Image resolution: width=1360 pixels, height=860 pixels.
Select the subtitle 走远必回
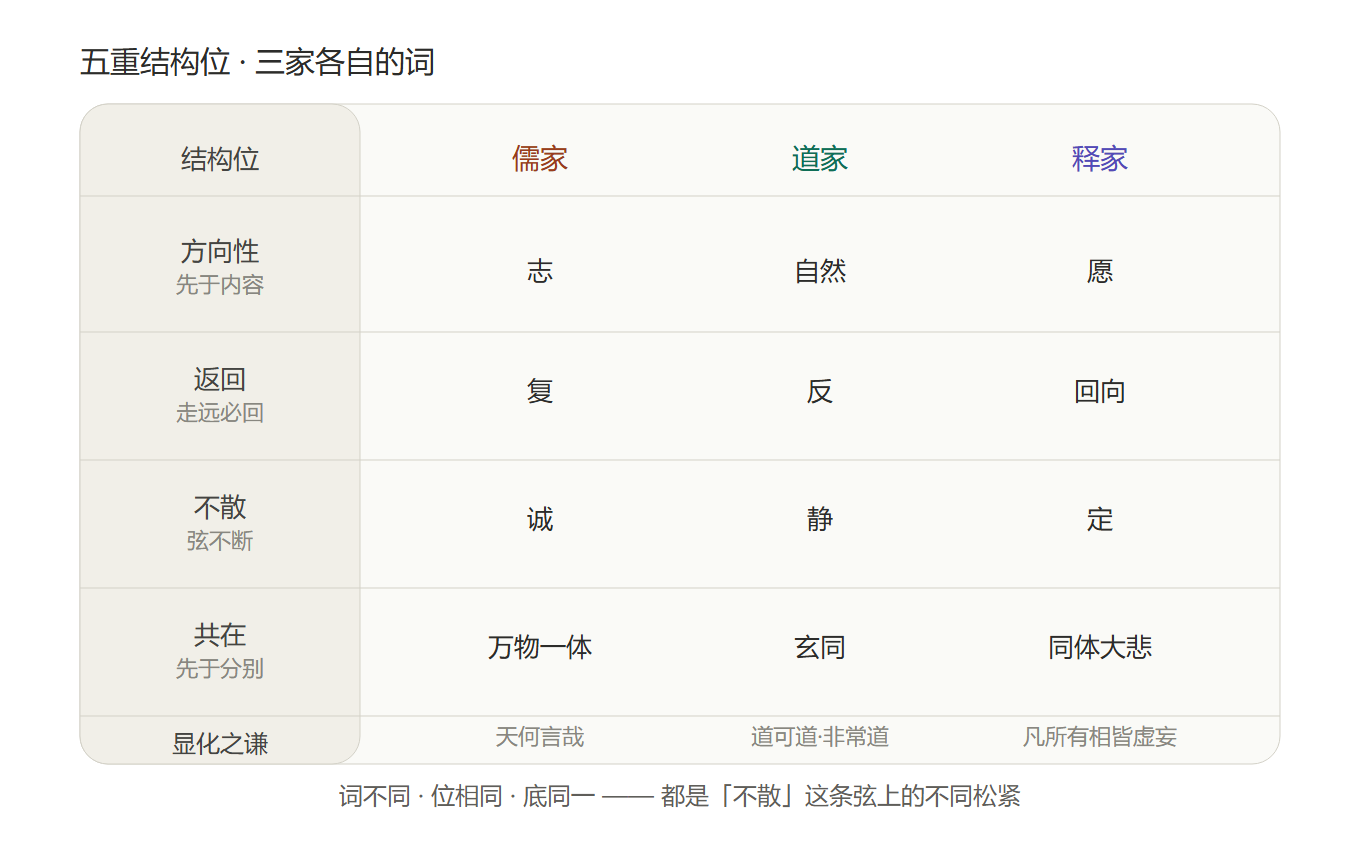click(x=220, y=413)
